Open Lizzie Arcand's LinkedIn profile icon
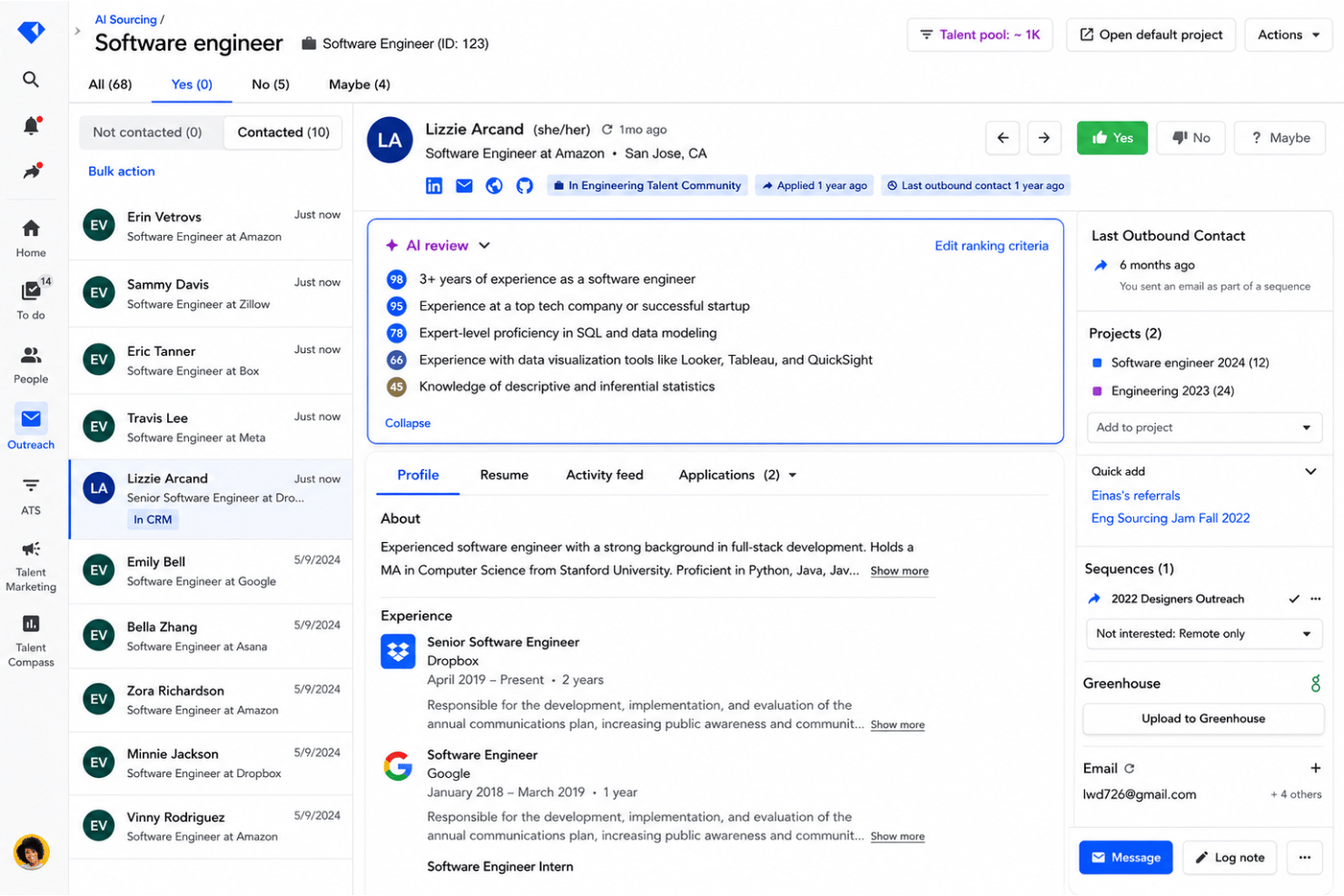Viewport: 1344px width, 896px height. [x=434, y=185]
